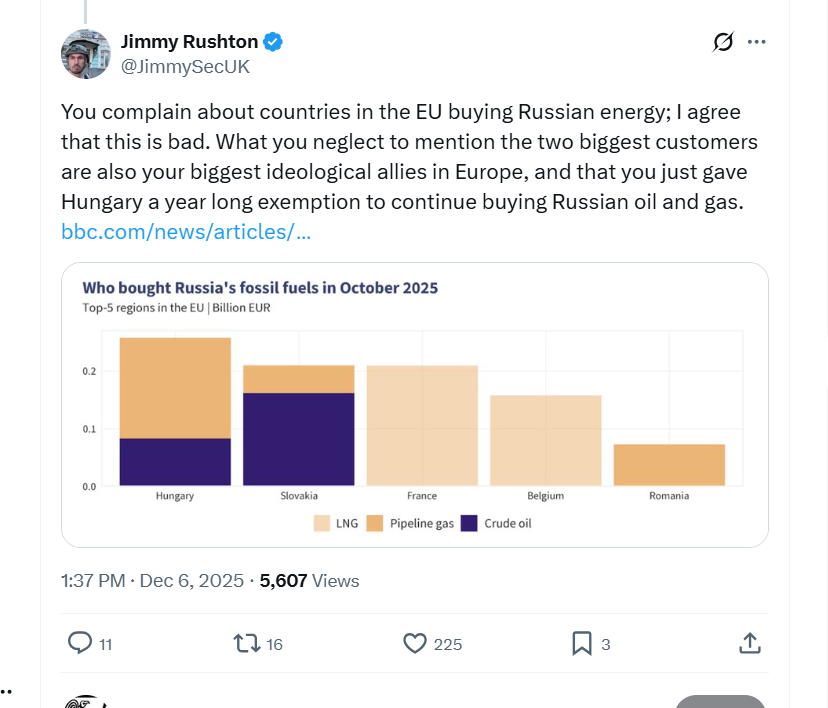Click the Grok explain icon

click(722, 42)
